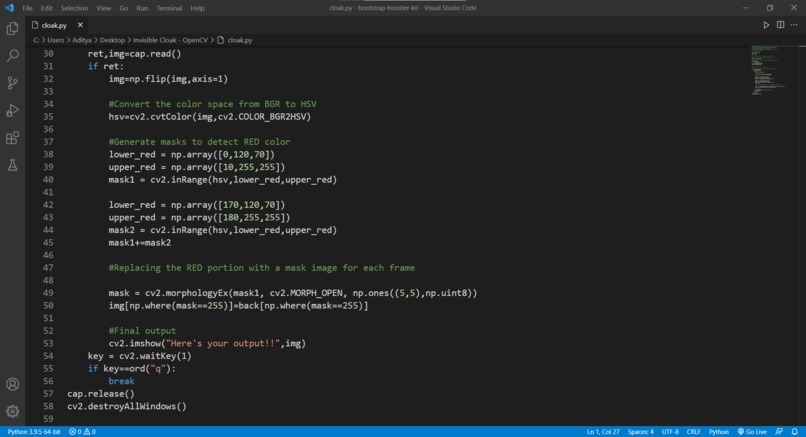806x437 pixels.
Task: Click 'mask2 = cv2.inRange' code line
Action: click(223, 230)
